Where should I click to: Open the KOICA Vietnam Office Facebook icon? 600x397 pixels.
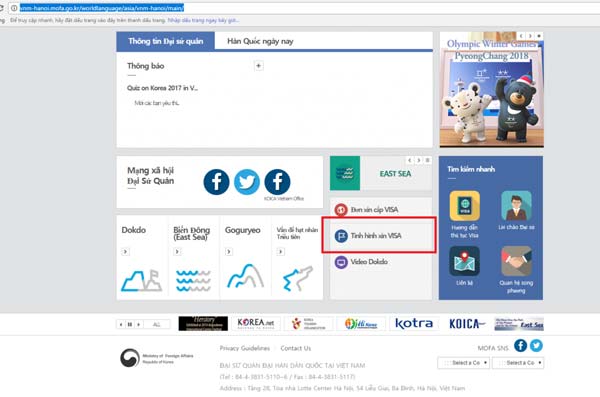[x=277, y=182]
